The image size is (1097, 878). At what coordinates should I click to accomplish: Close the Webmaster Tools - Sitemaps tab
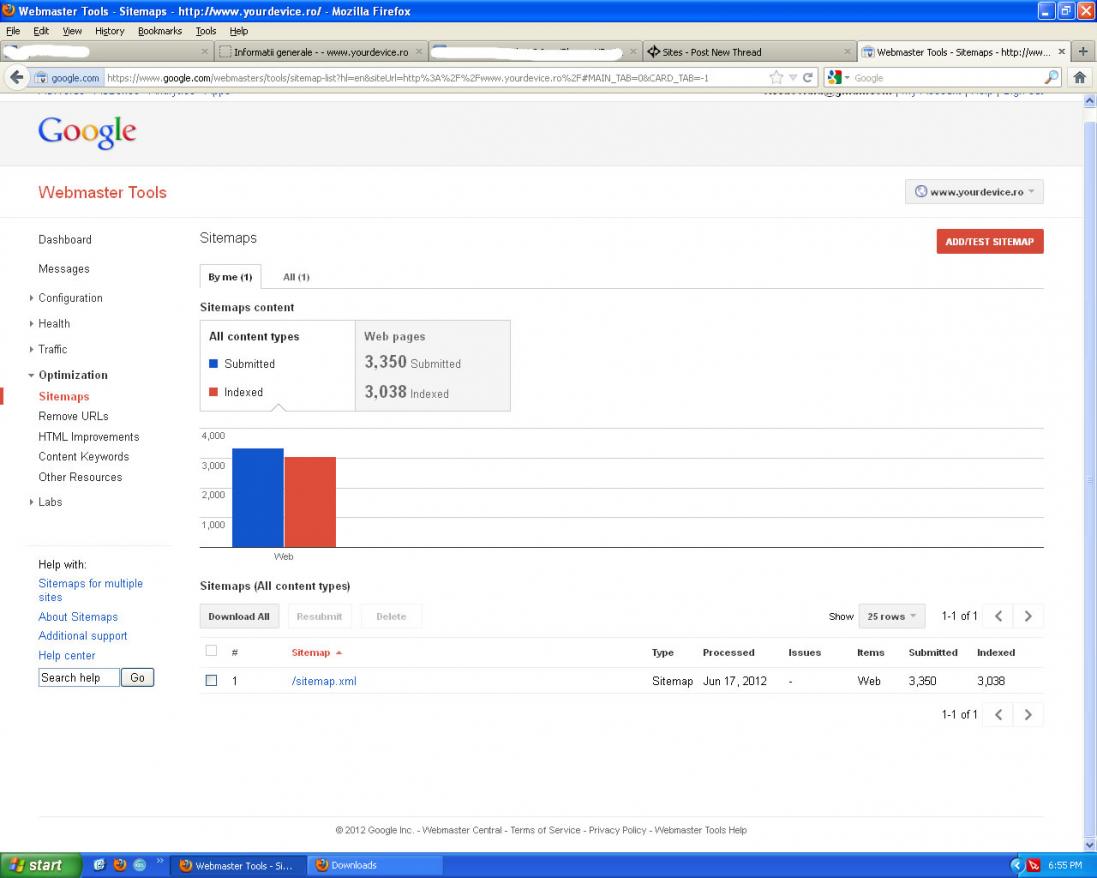coord(1061,52)
